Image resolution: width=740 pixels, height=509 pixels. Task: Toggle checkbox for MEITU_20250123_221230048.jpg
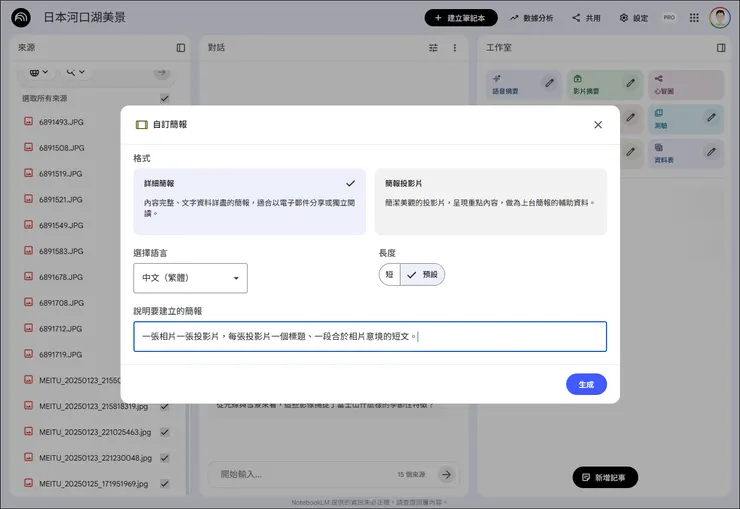[x=164, y=458]
